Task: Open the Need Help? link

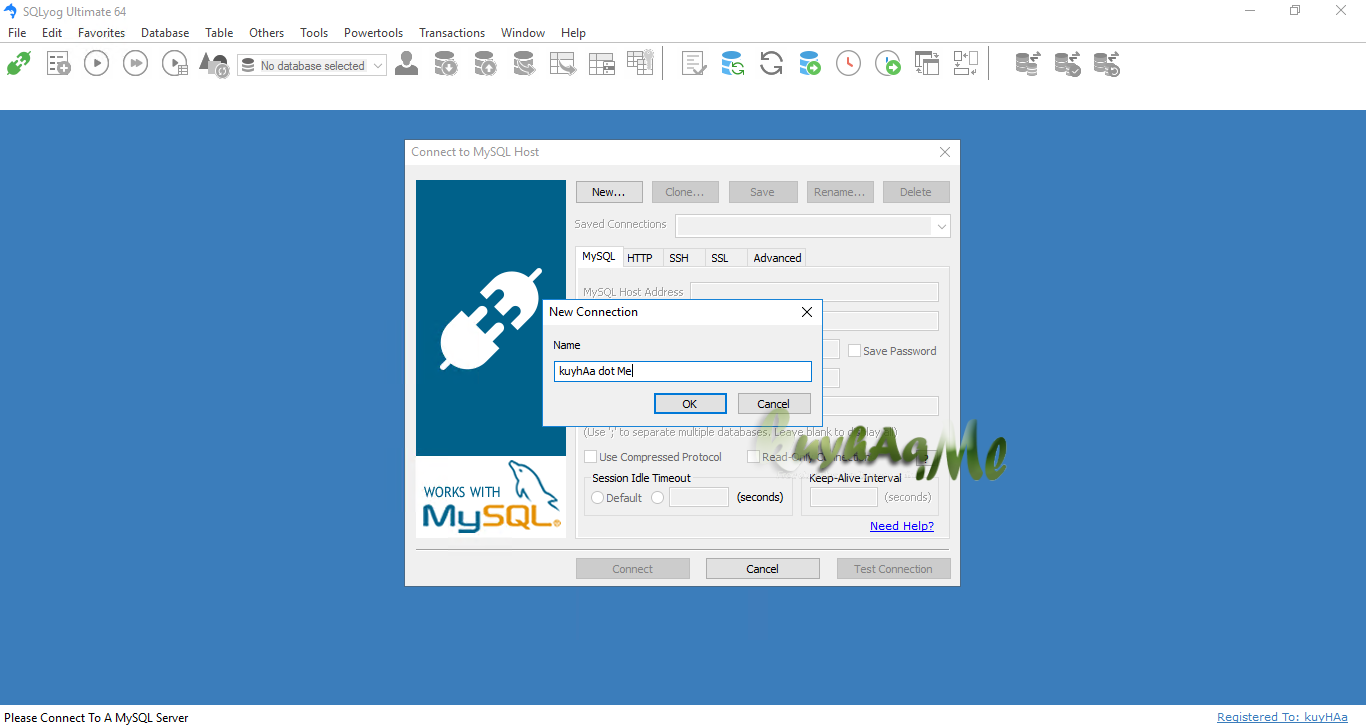Action: [902, 526]
